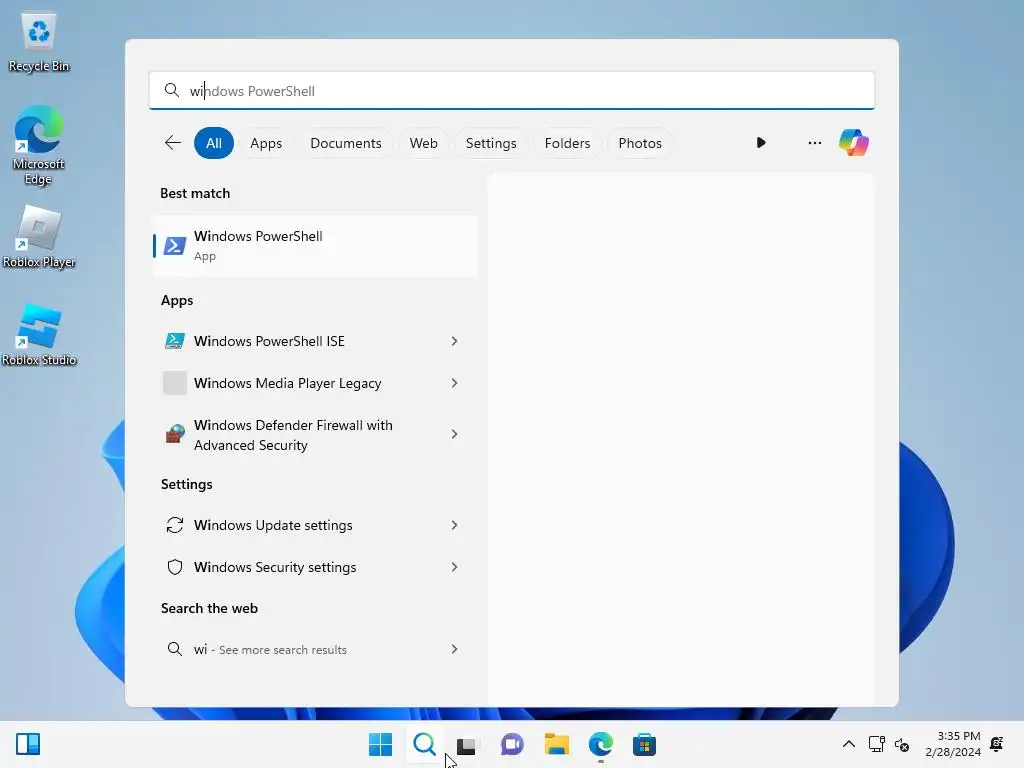The image size is (1024, 768).
Task: Click the Windows Defender Firewall icon
Action: click(x=174, y=434)
